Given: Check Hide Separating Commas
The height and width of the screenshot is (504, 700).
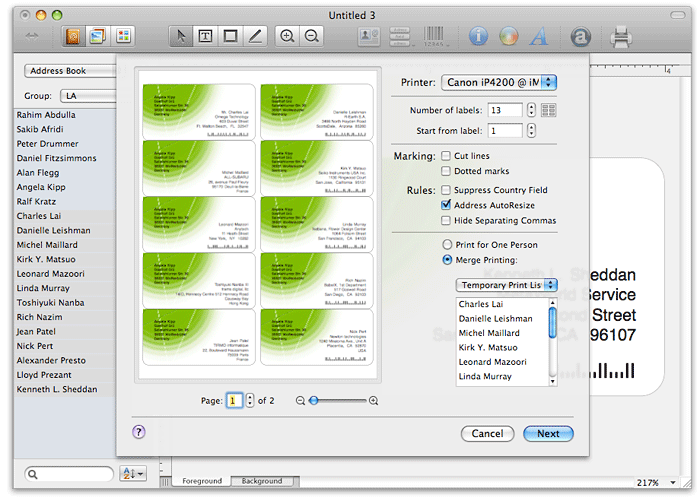Looking at the screenshot, I should coord(446,221).
